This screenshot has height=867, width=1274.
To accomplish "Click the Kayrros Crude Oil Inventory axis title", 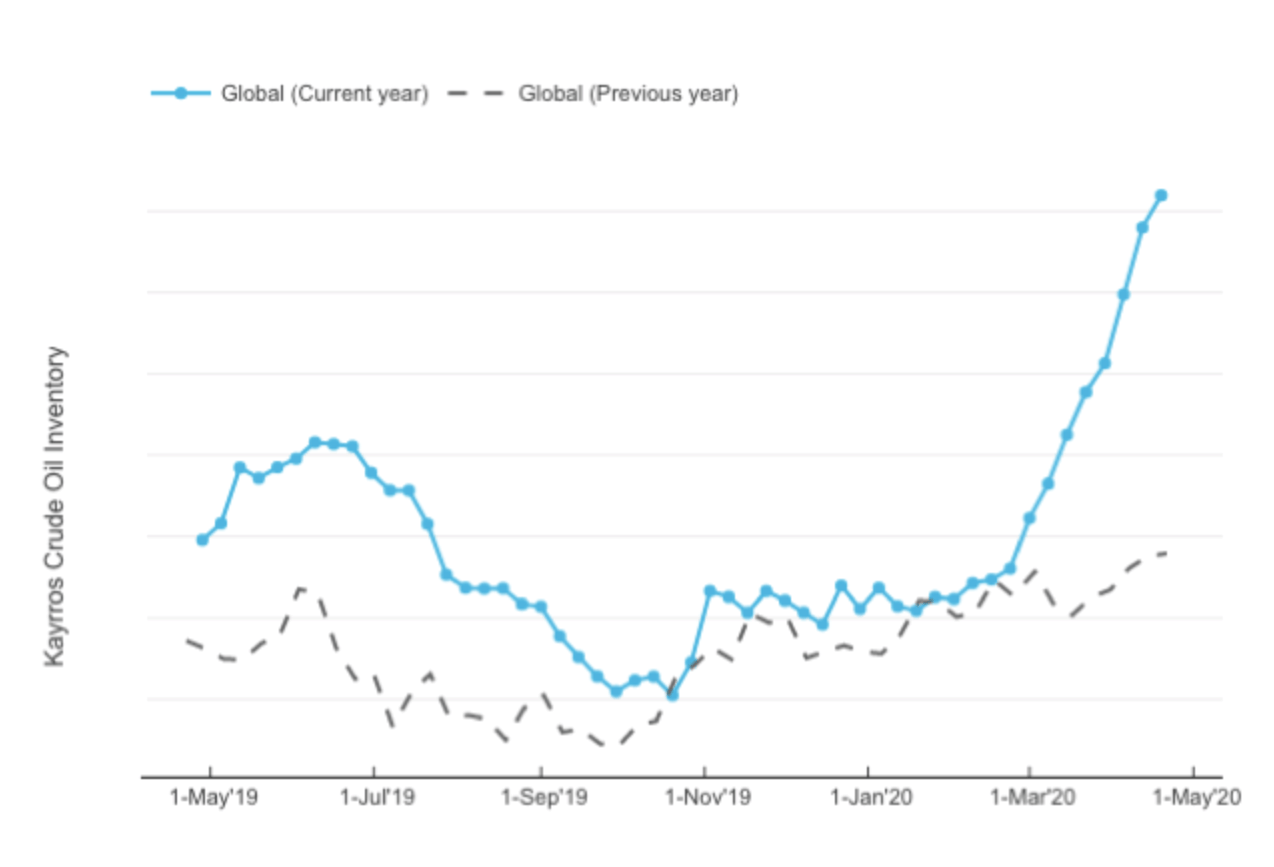I will [x=56, y=507].
